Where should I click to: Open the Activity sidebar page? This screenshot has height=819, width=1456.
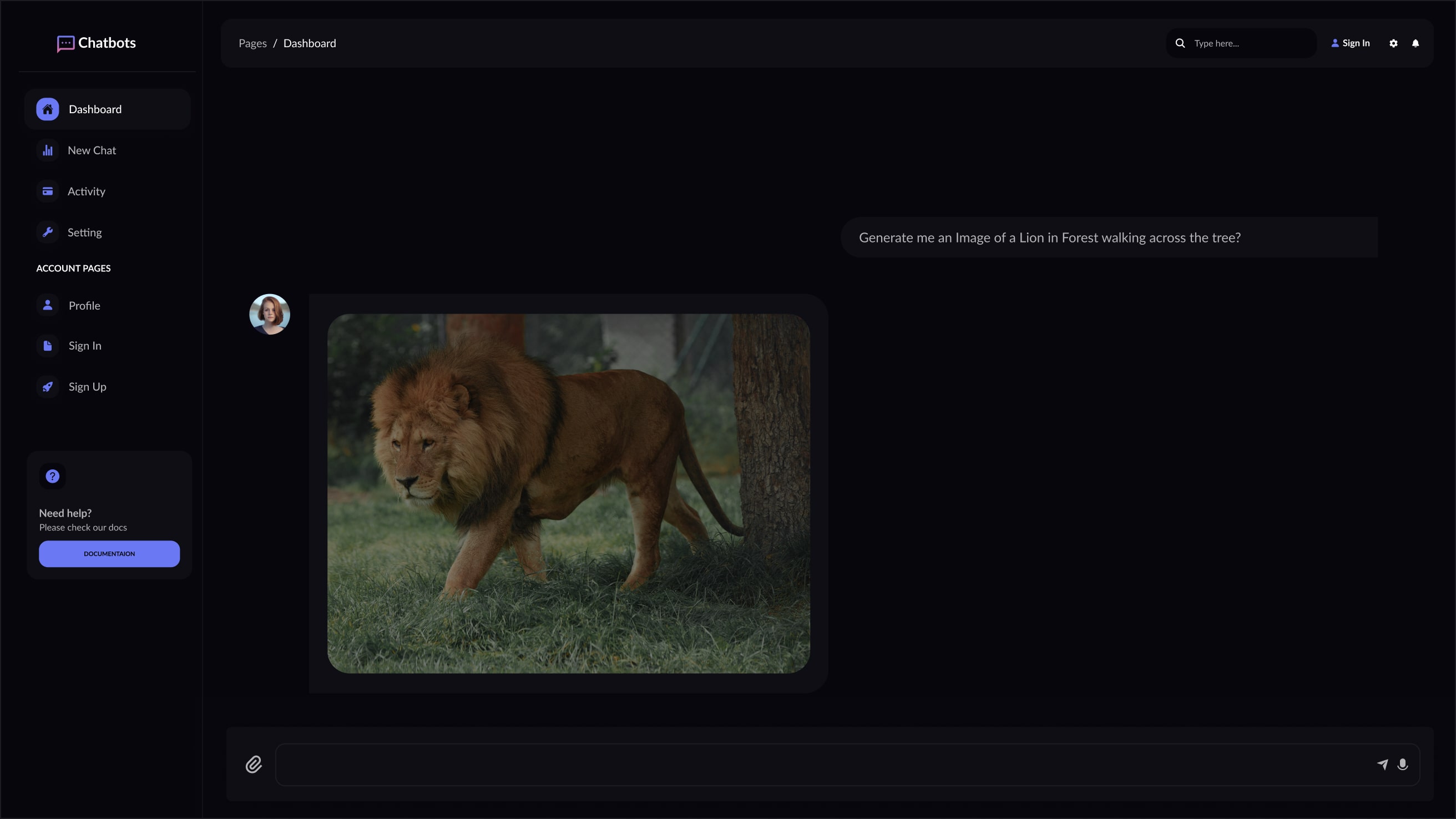point(86,191)
